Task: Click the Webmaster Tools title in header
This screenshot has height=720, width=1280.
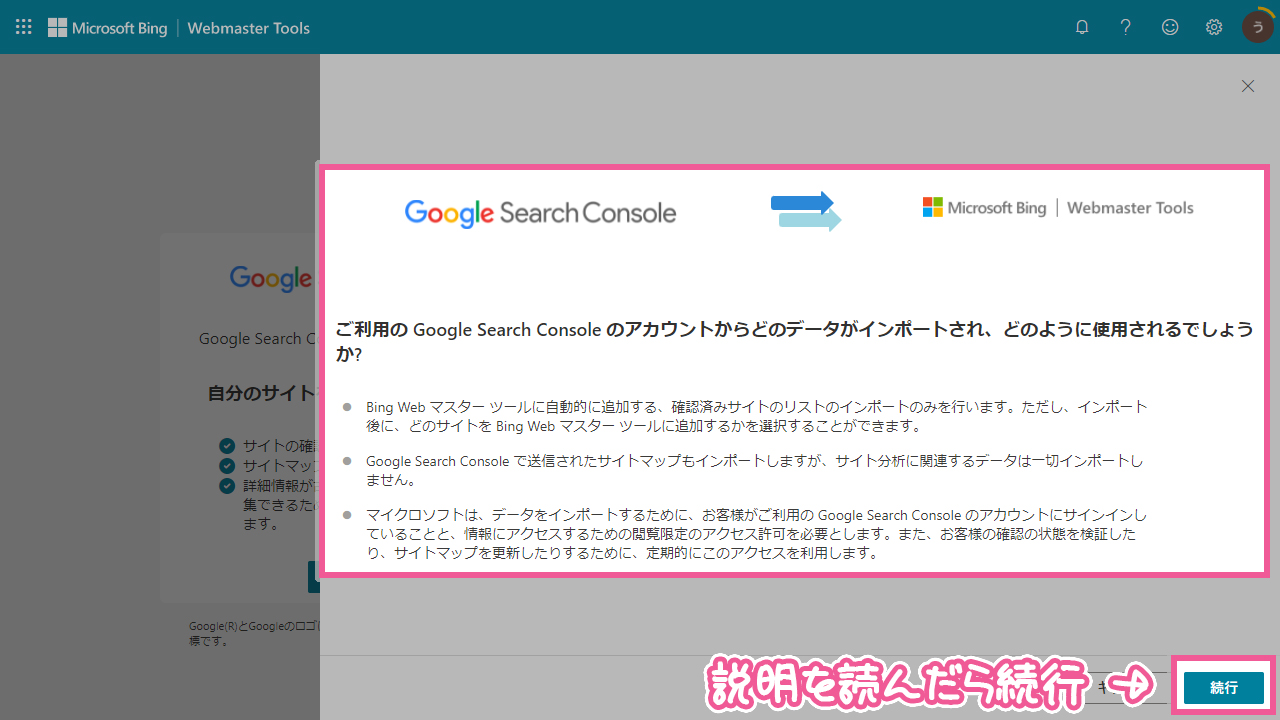Action: pyautogui.click(x=249, y=28)
